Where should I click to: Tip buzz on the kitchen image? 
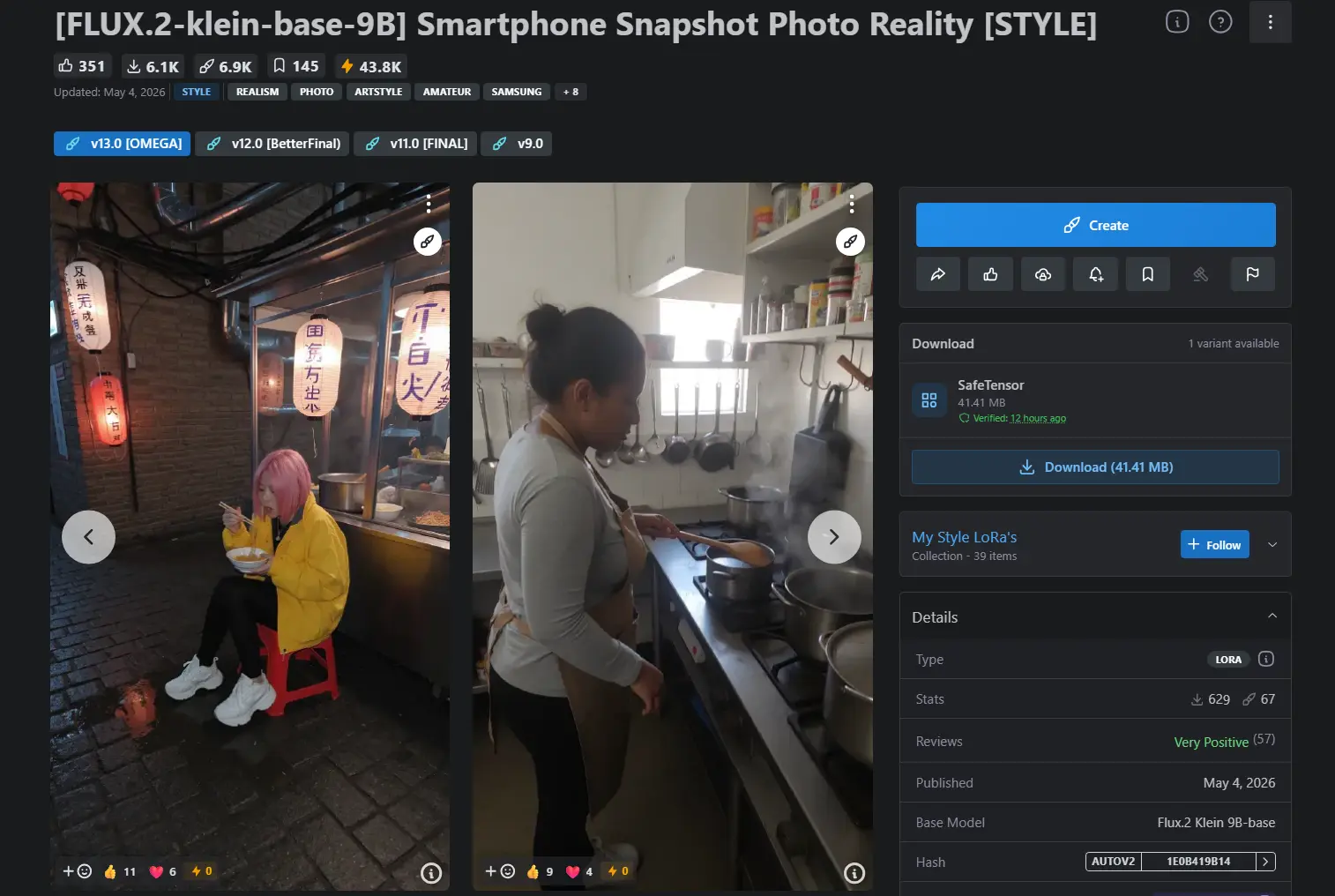[x=618, y=871]
